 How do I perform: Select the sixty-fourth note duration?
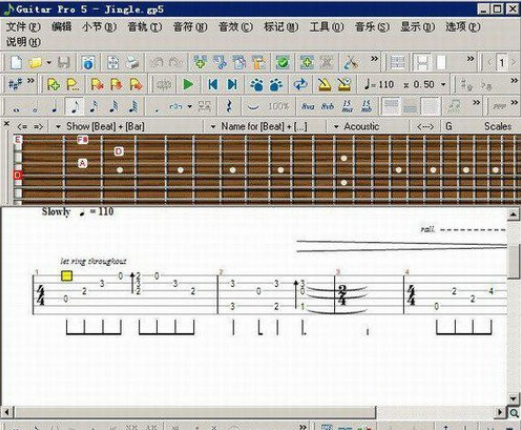[133, 107]
